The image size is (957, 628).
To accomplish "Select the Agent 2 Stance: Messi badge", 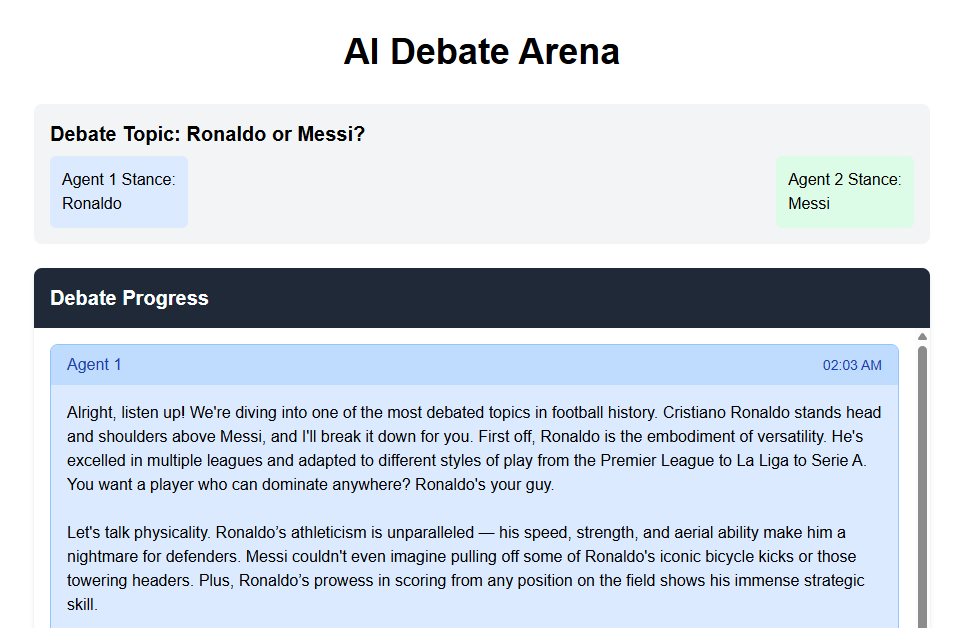I will [844, 191].
